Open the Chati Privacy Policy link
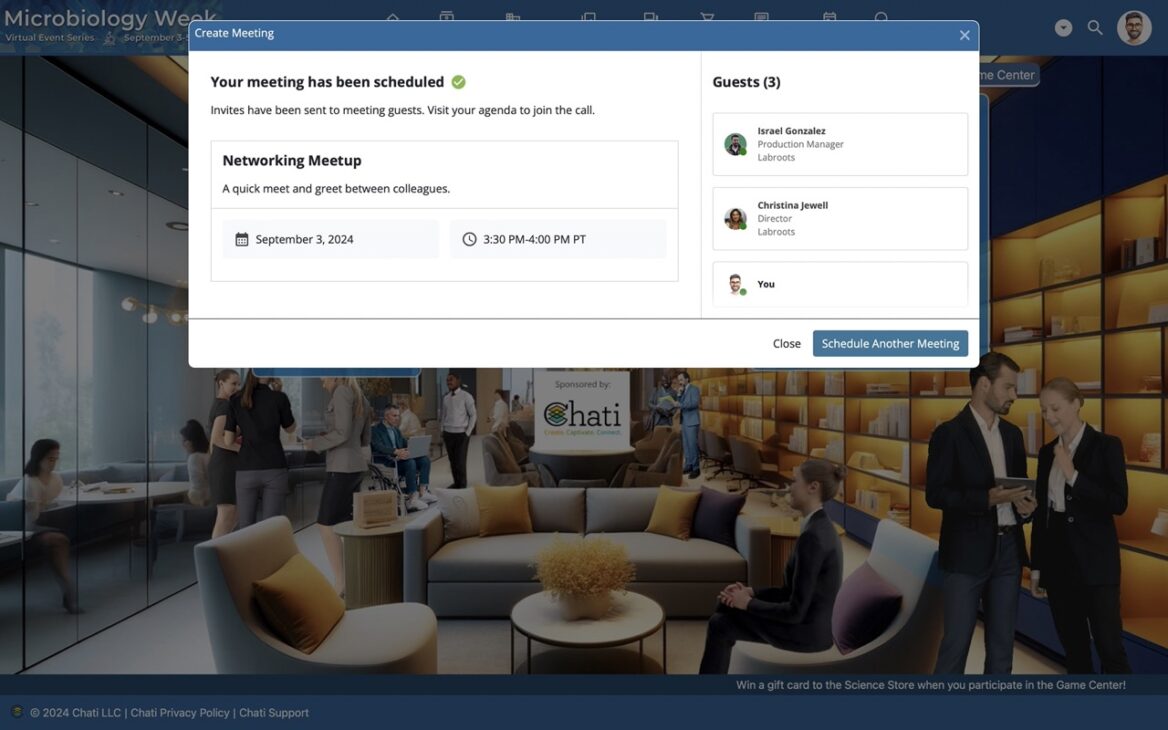Viewport: 1168px width, 730px height. (180, 713)
